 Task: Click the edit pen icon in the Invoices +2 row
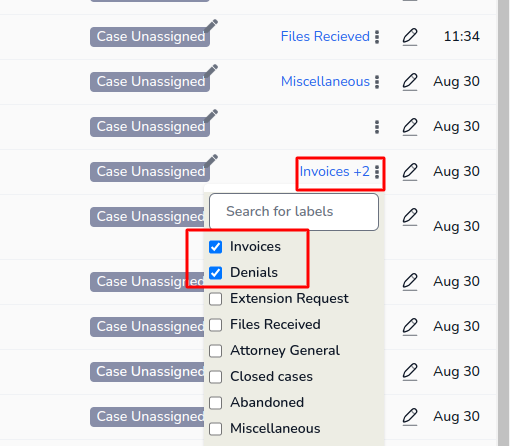[410, 172]
